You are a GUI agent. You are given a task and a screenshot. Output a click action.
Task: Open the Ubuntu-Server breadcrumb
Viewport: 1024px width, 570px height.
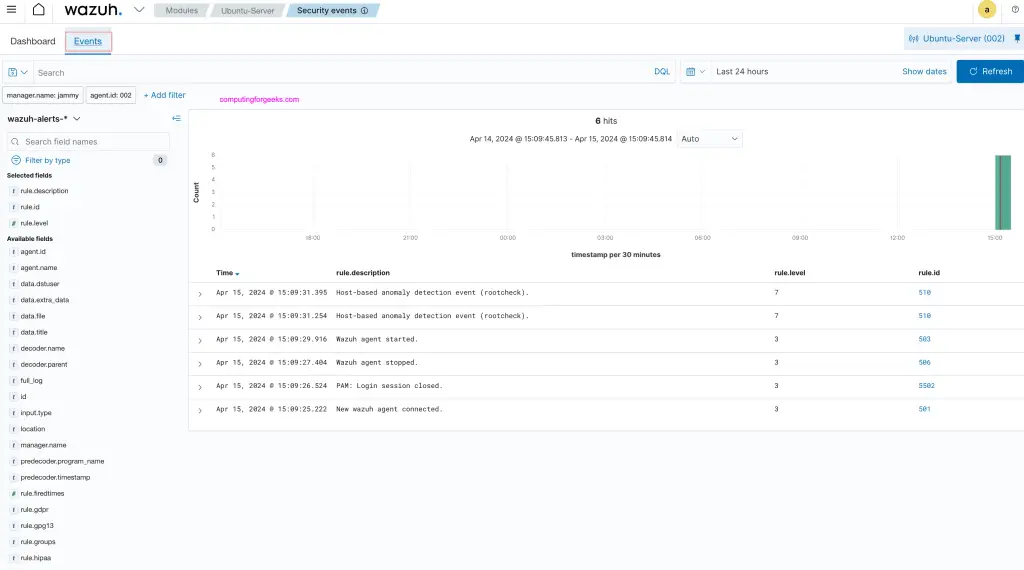tap(248, 10)
